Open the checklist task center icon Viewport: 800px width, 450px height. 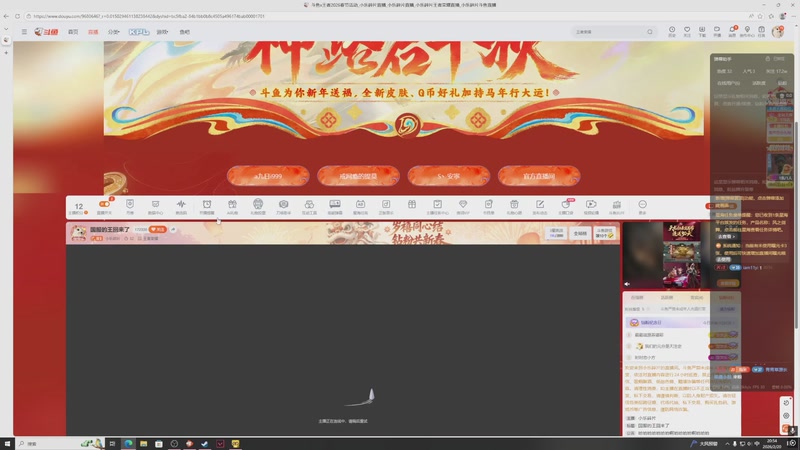(x=437, y=206)
